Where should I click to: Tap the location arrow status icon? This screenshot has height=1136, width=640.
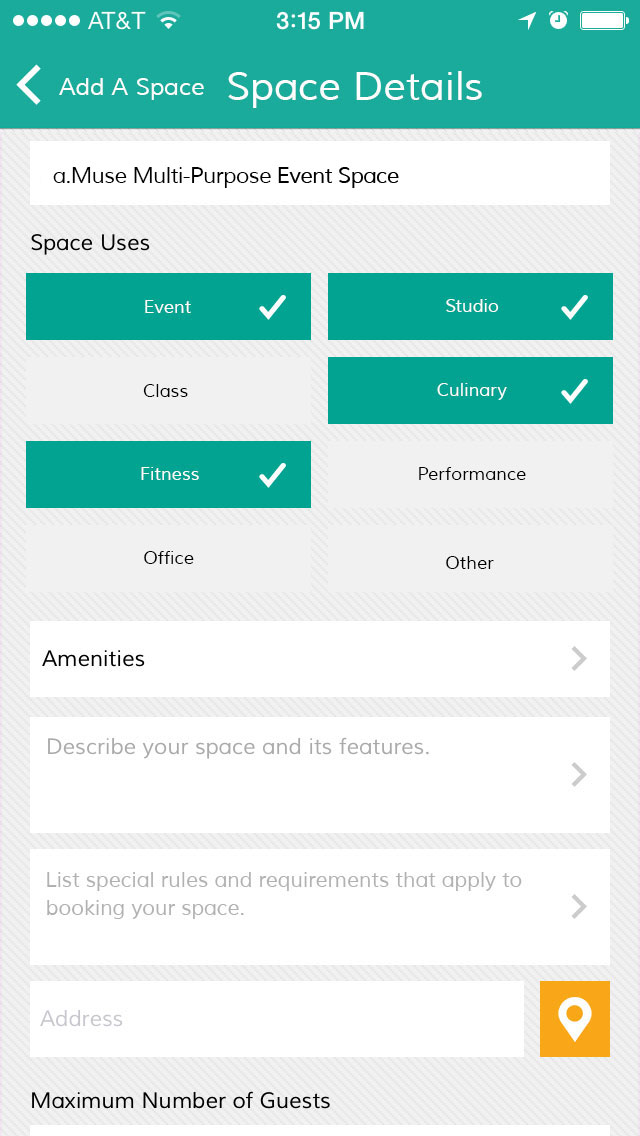tap(527, 20)
